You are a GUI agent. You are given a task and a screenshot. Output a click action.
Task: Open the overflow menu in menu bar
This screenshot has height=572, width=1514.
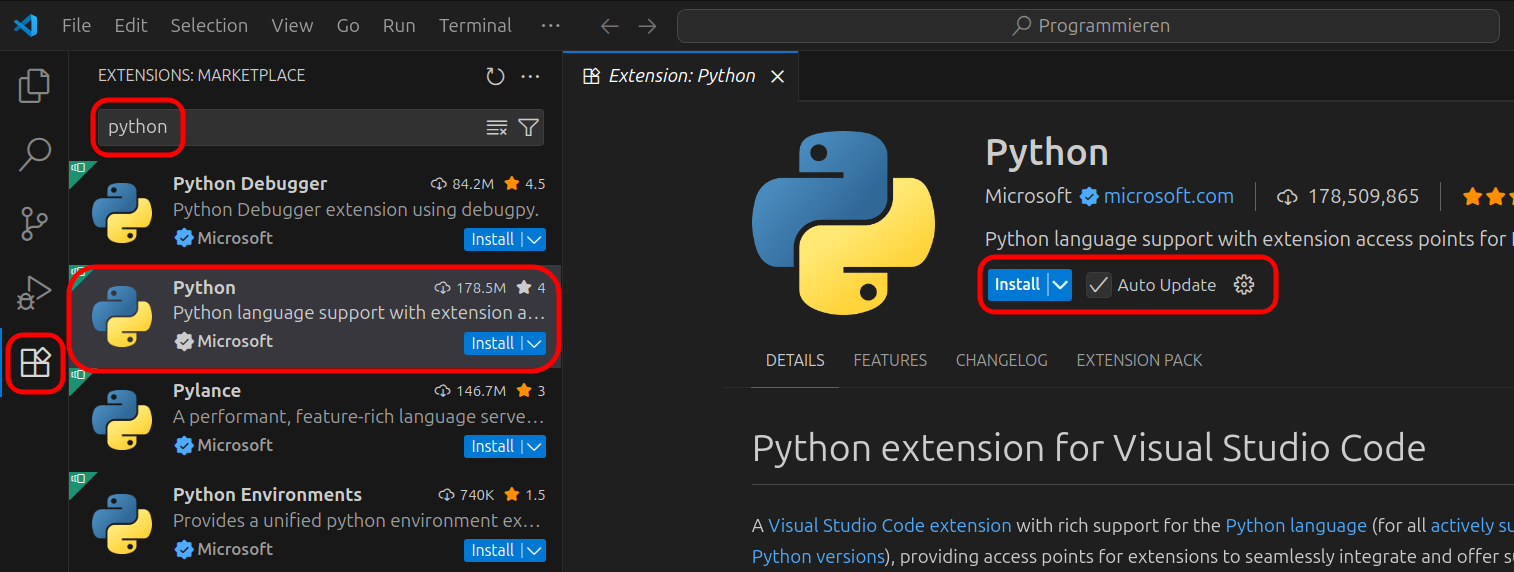(x=550, y=26)
